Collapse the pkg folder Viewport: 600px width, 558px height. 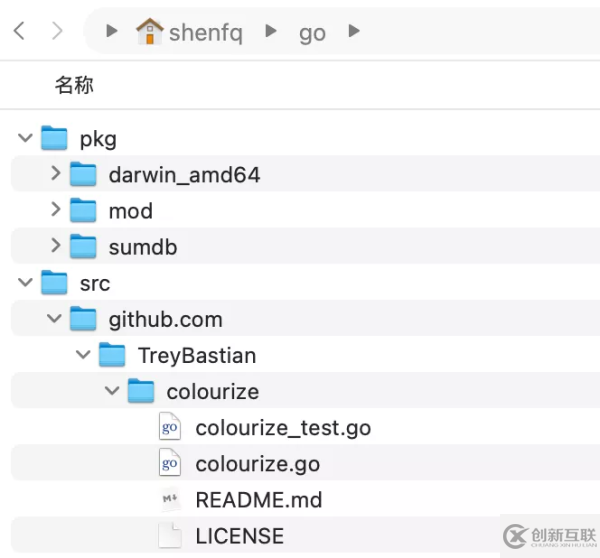(25, 137)
